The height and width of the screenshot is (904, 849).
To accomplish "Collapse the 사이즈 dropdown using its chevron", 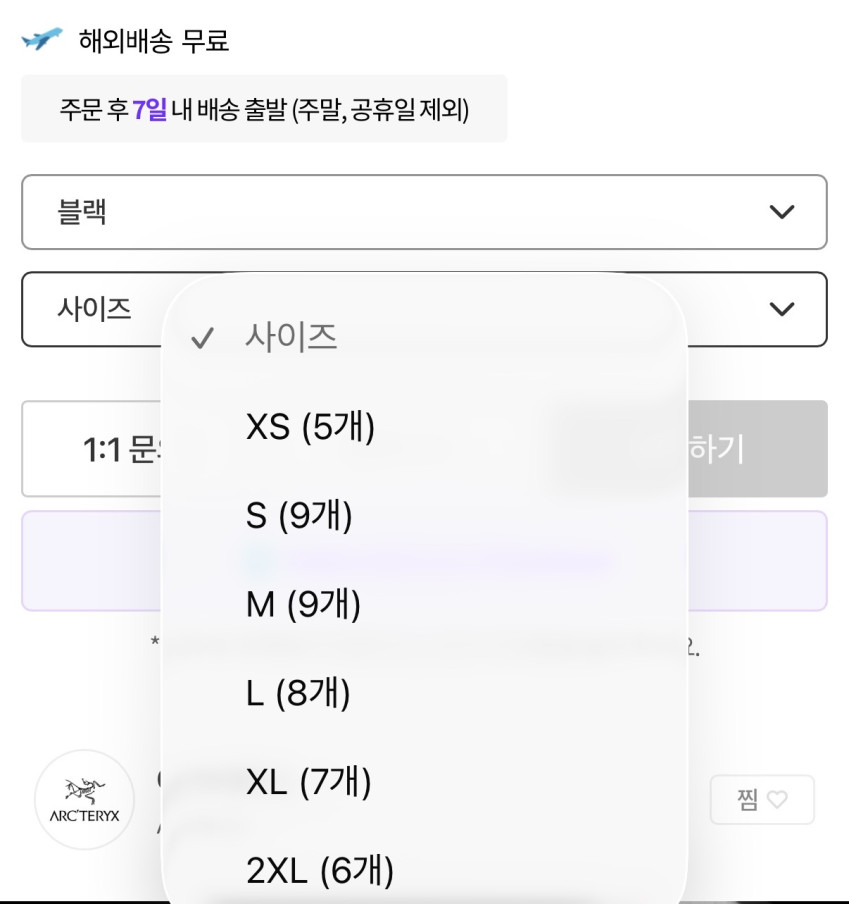I will [x=781, y=309].
